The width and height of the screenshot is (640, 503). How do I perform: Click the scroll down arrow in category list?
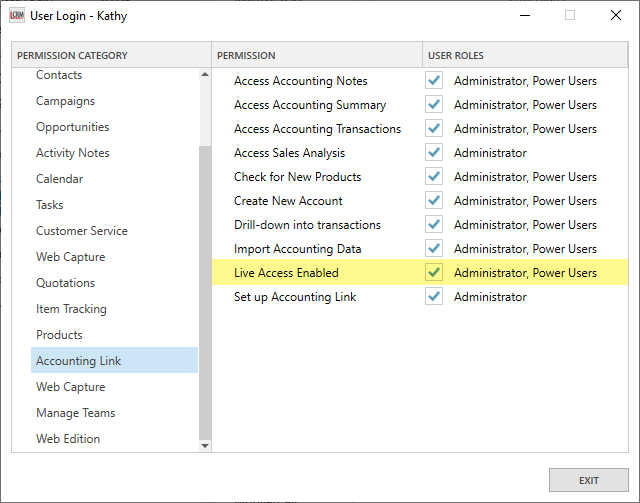[205, 445]
